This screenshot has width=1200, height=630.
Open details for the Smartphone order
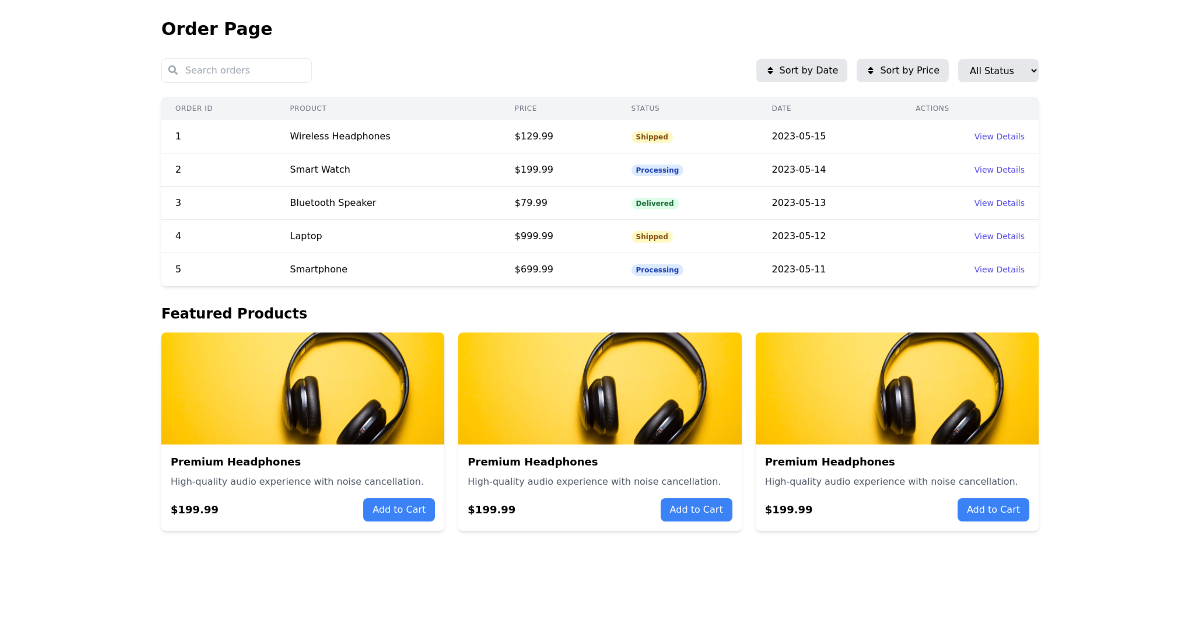click(x=999, y=269)
